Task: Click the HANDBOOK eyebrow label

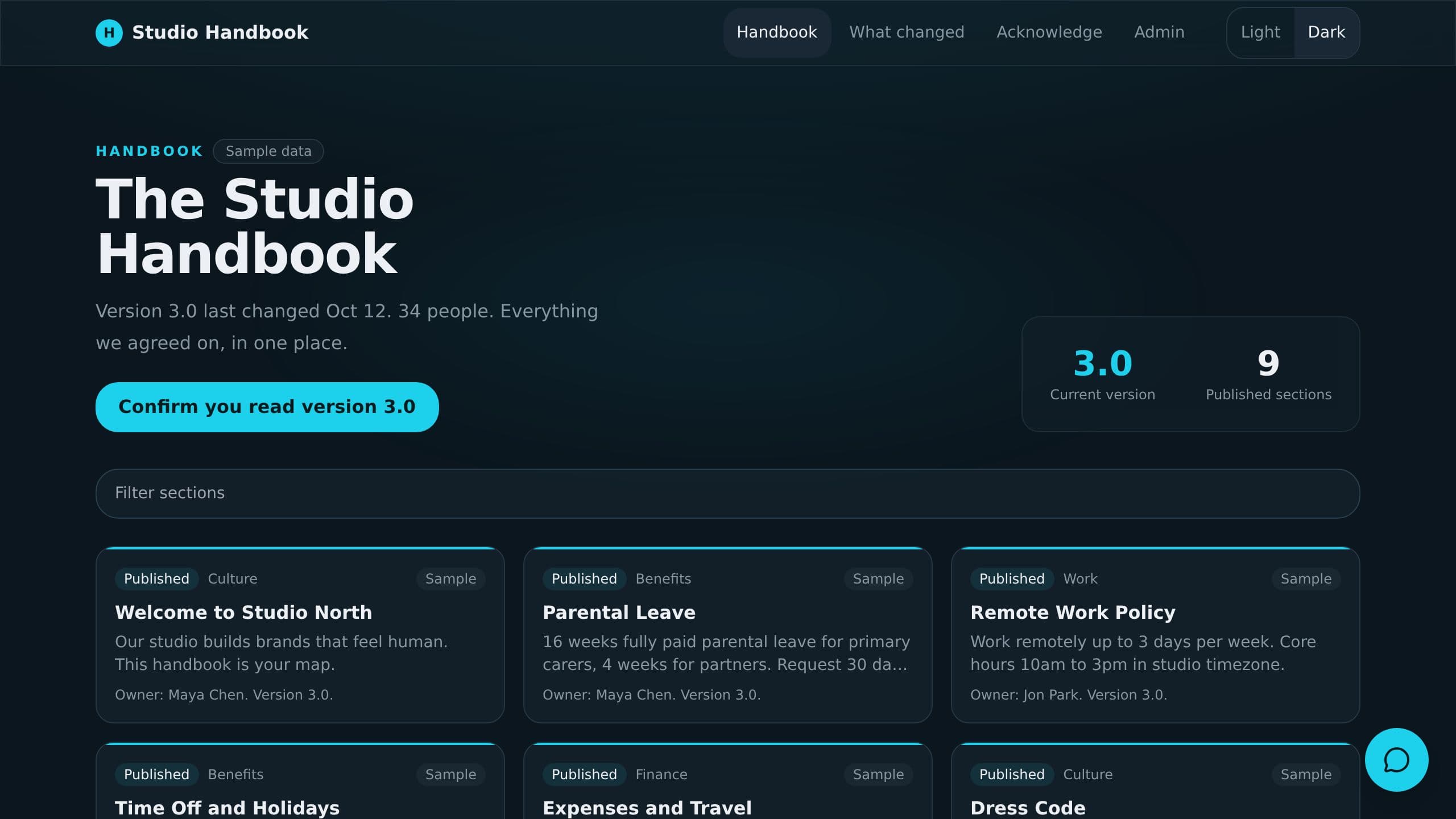Action: (x=149, y=151)
